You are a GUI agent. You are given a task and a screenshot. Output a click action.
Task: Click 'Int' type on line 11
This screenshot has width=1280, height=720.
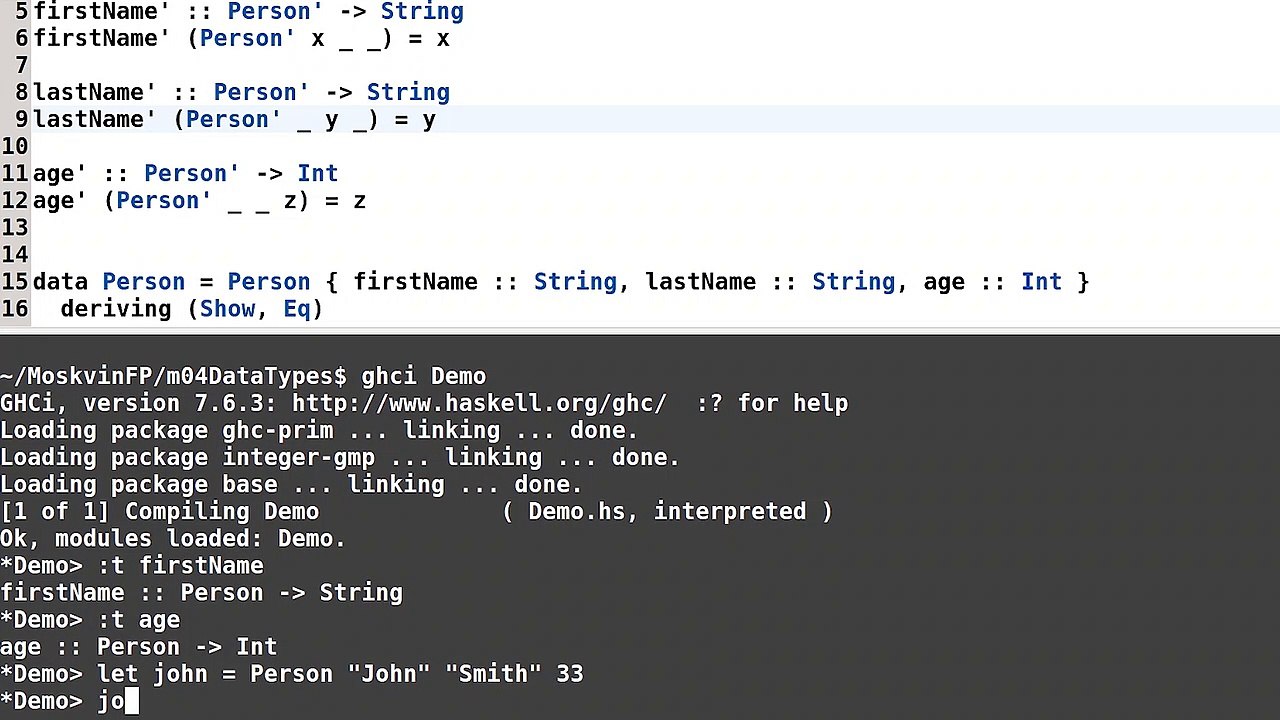tap(318, 173)
